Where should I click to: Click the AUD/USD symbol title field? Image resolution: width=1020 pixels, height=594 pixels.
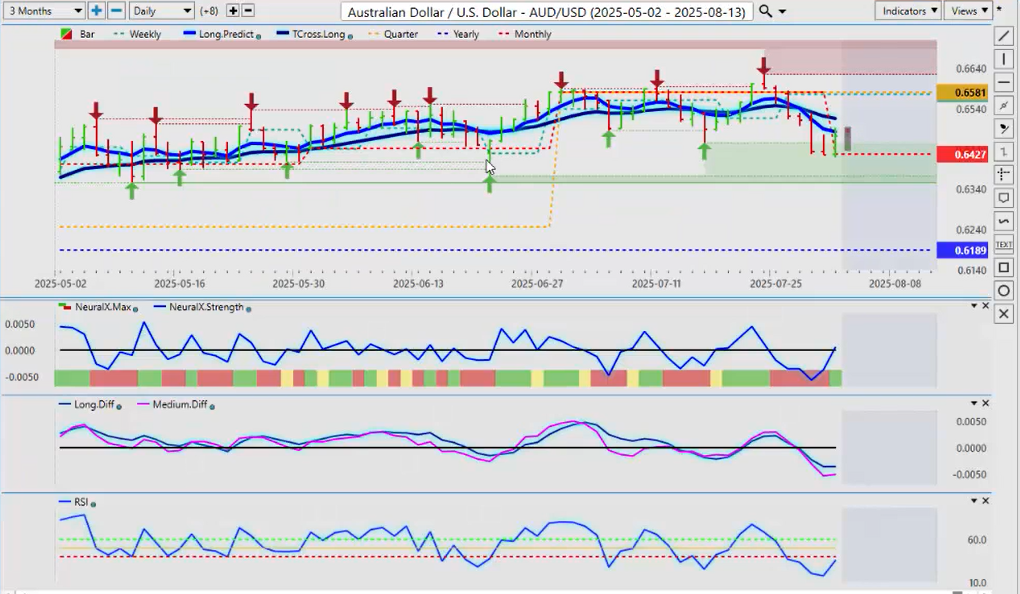pos(546,11)
